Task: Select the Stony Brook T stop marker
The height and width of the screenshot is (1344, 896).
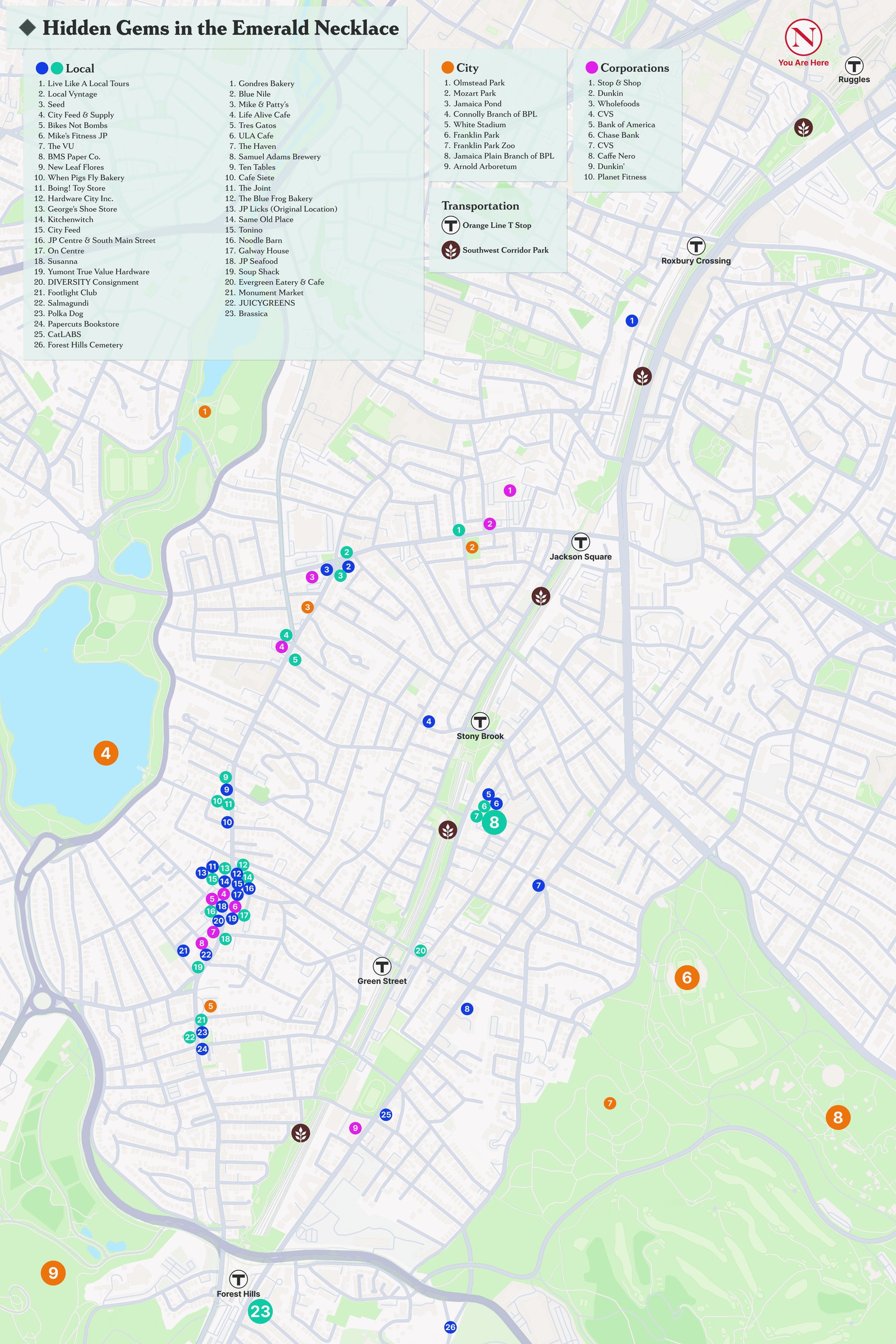Action: click(x=480, y=722)
